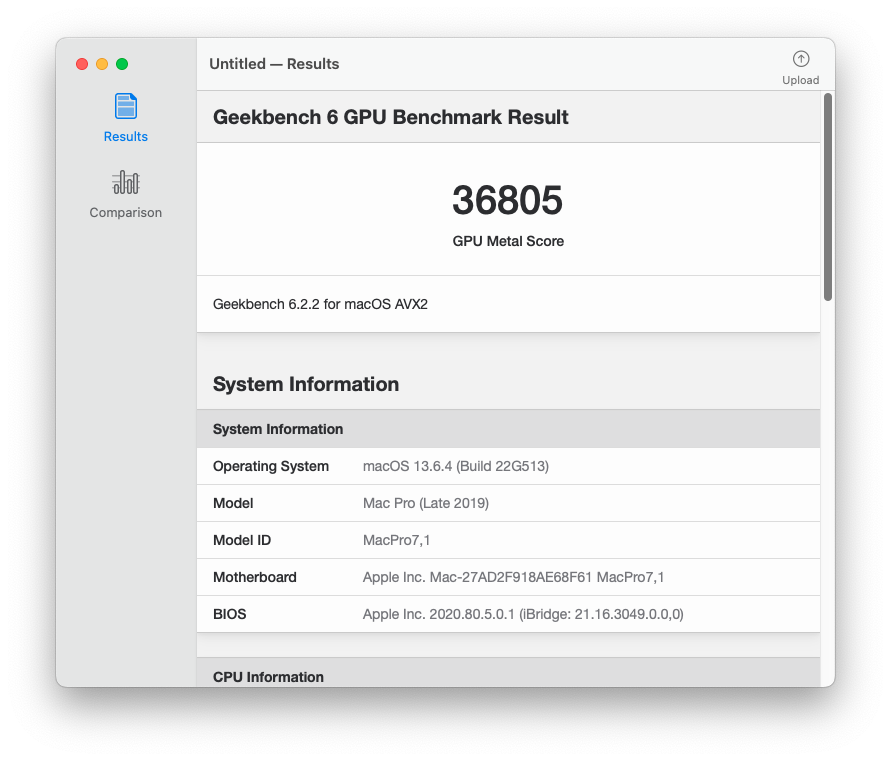
Task: Click the 'GPU Metal Score' label
Action: pos(508,241)
